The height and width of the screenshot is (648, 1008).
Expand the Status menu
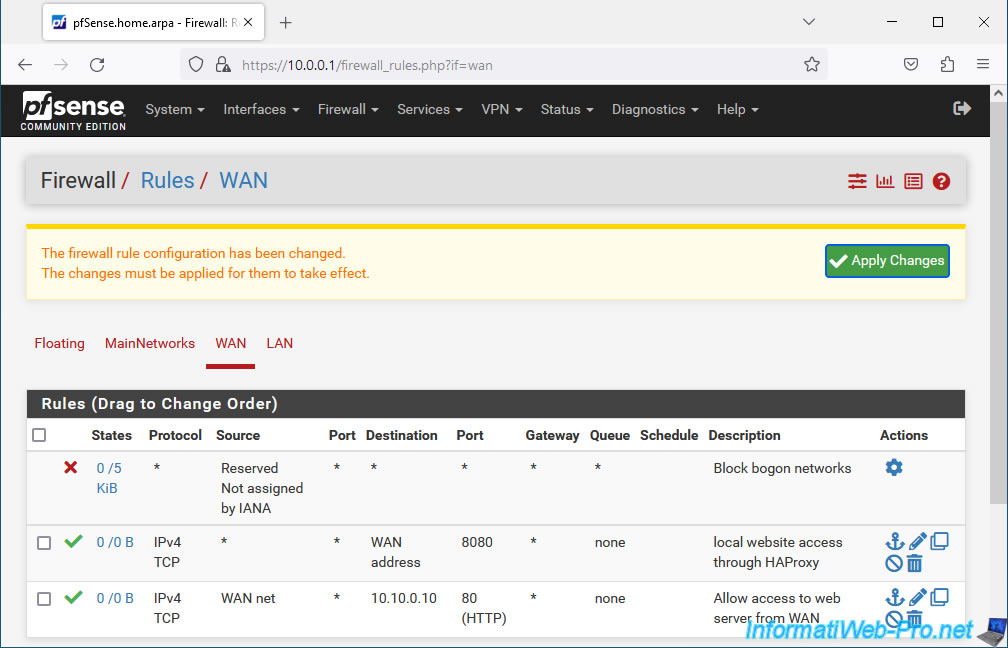click(566, 110)
